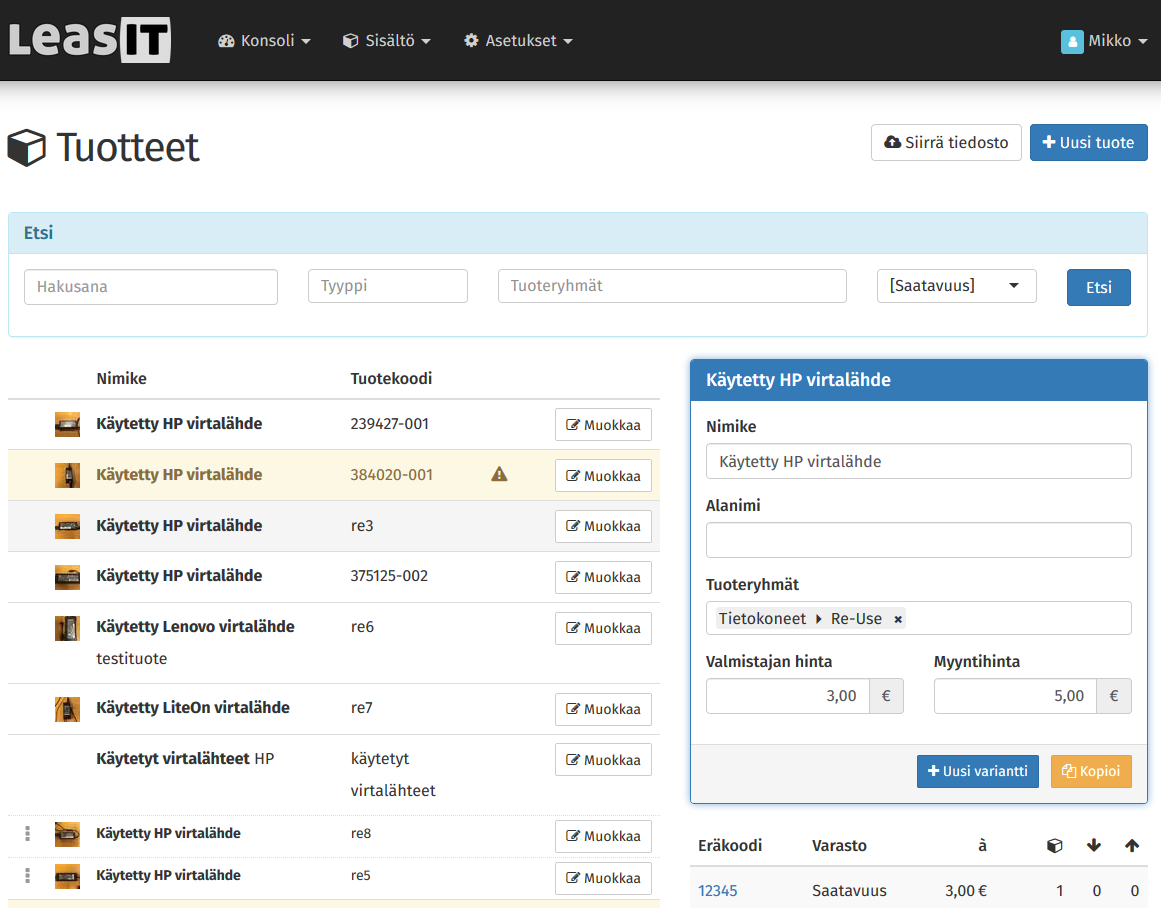Click the box stock icon column header

click(x=1055, y=846)
